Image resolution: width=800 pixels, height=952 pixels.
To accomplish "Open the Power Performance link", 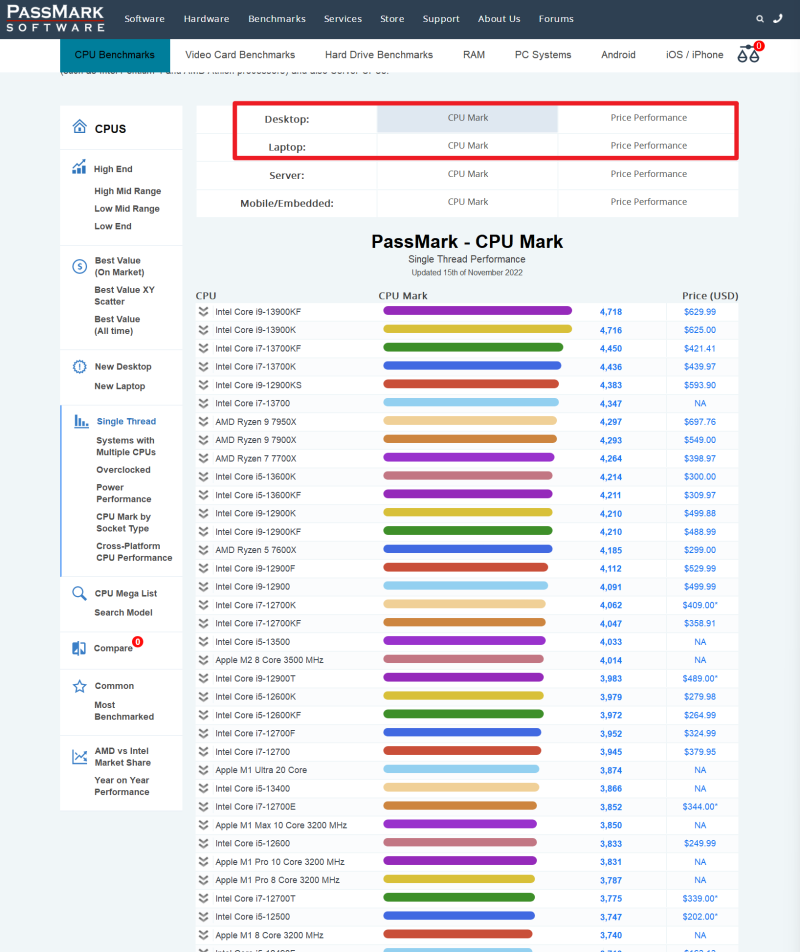I will [124, 493].
